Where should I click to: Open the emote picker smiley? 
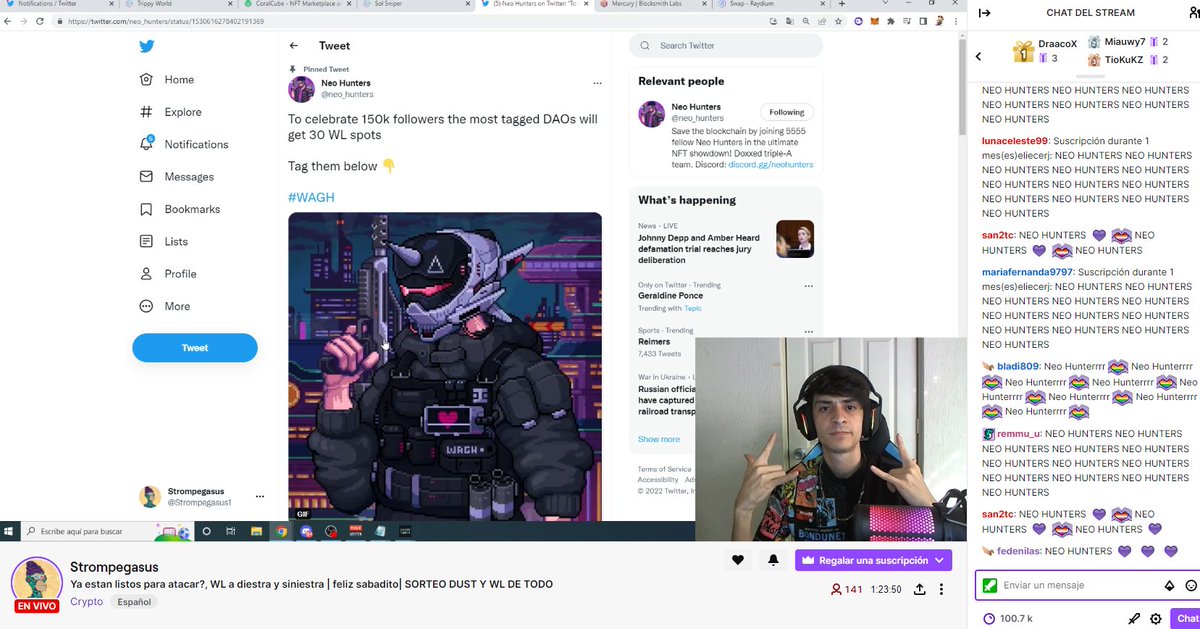point(1191,585)
